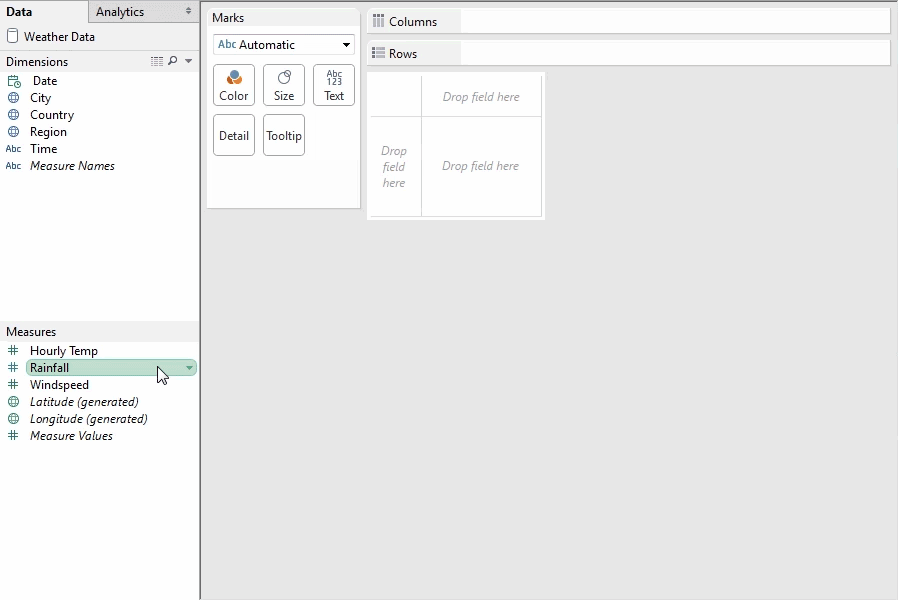The height and width of the screenshot is (600, 898).
Task: Click the Drop field here area in the view
Action: [x=481, y=166]
